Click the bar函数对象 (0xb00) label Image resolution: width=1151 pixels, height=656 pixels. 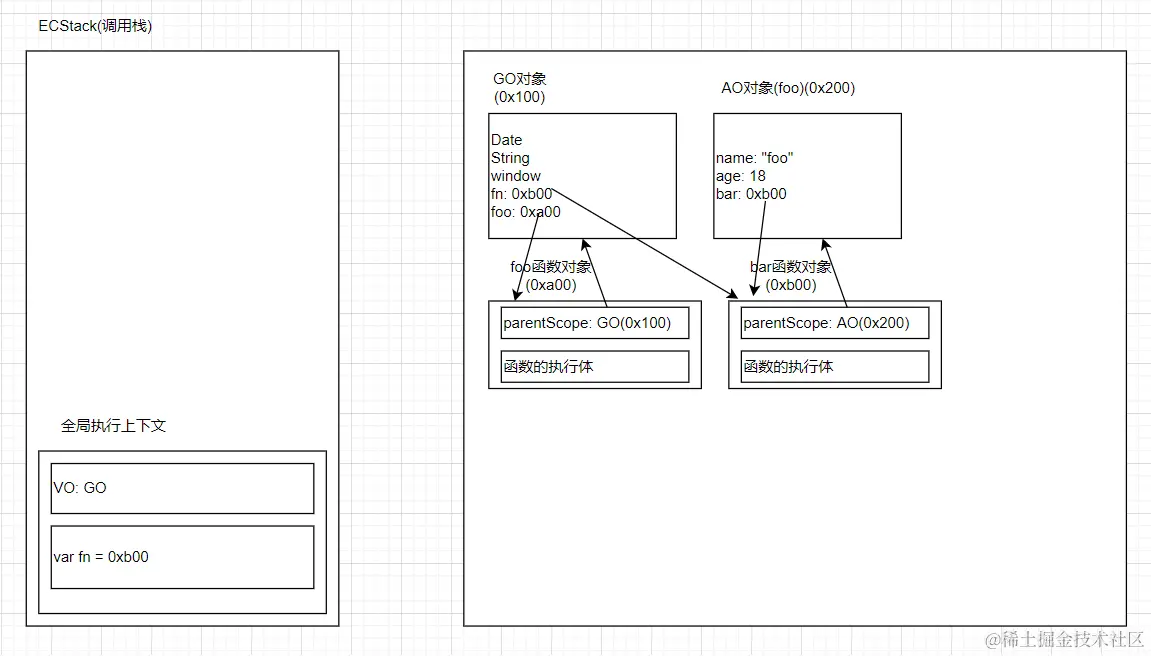click(x=791, y=276)
